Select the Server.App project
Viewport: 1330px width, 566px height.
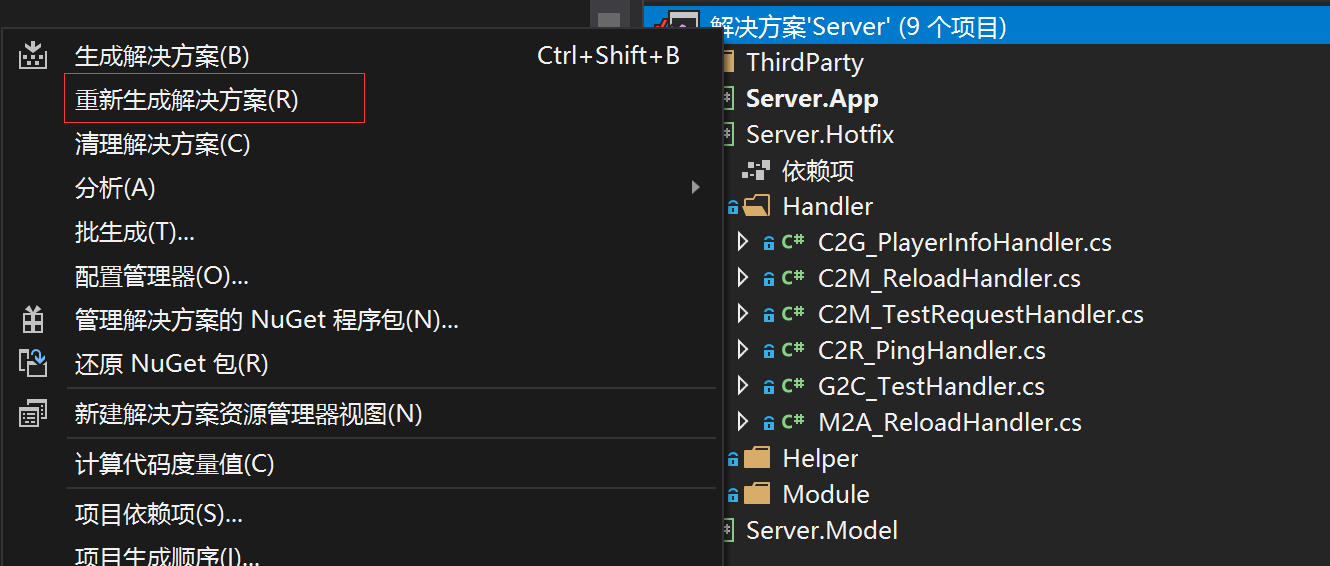812,99
